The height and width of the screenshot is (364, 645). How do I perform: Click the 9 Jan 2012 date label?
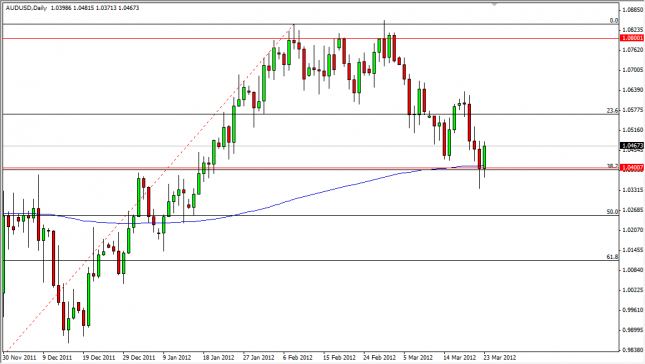pos(177,357)
